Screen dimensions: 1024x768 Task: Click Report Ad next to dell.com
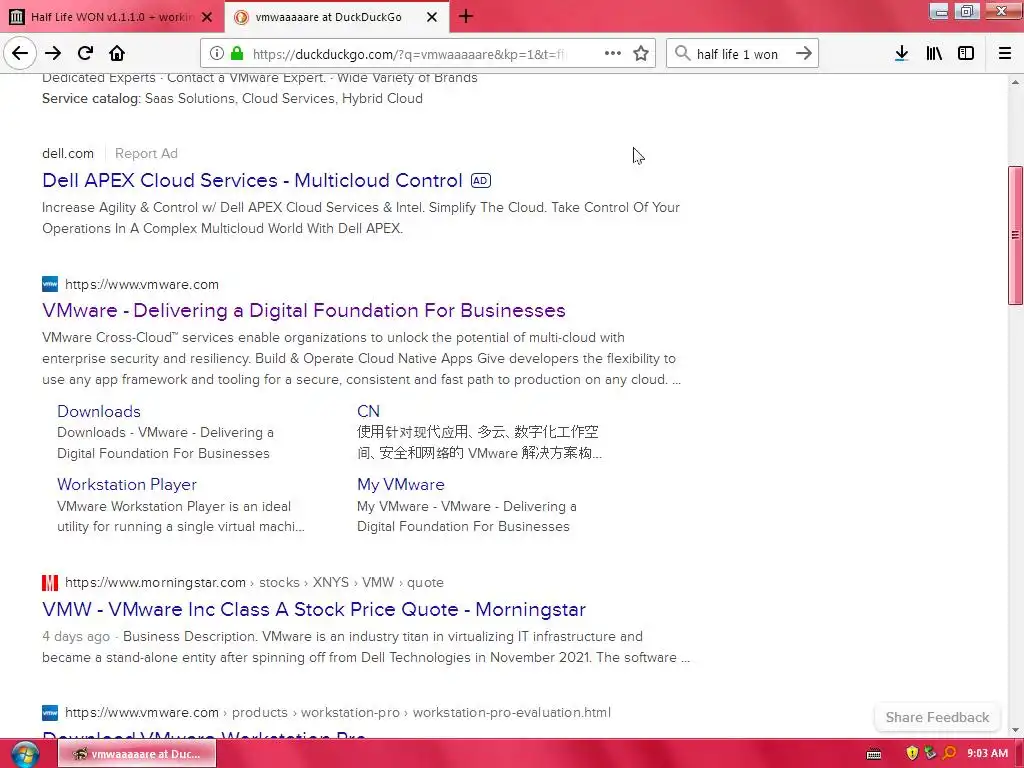[146, 153]
